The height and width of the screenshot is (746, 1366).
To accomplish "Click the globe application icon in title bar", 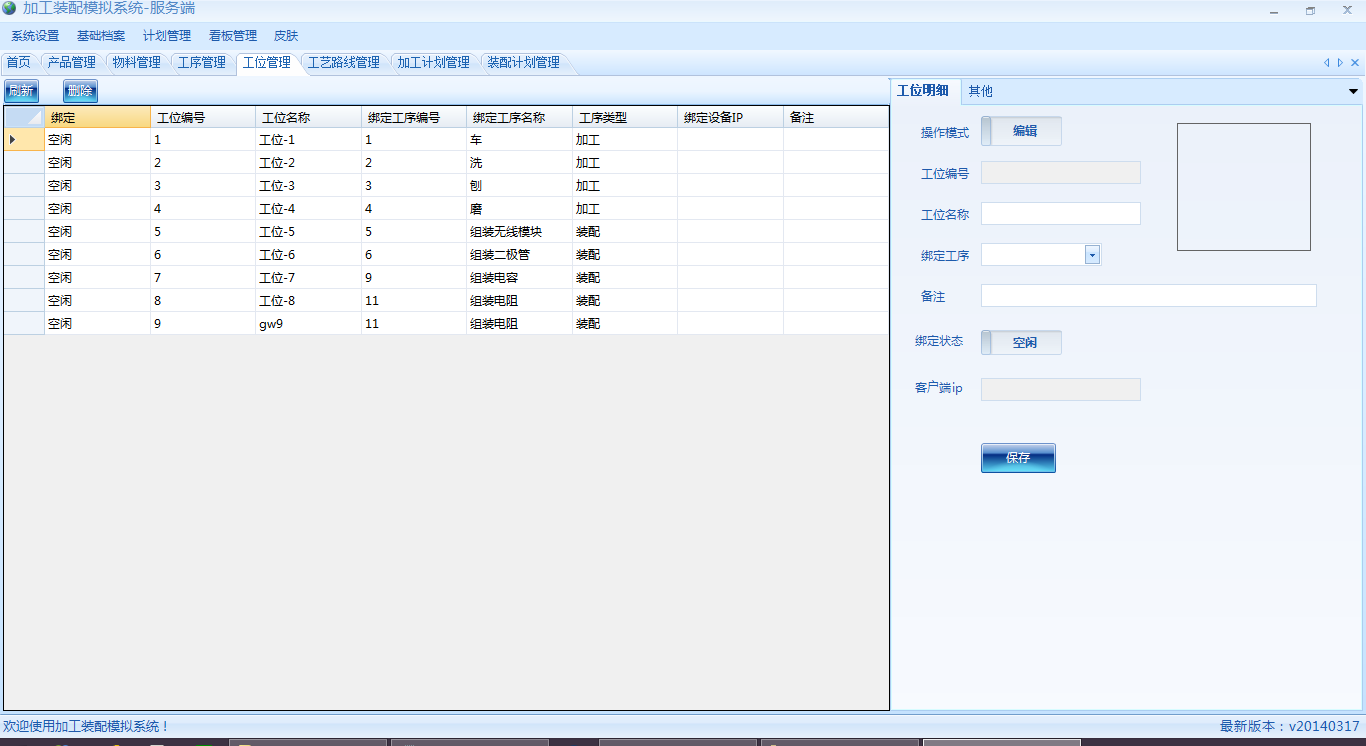I will tap(9, 9).
